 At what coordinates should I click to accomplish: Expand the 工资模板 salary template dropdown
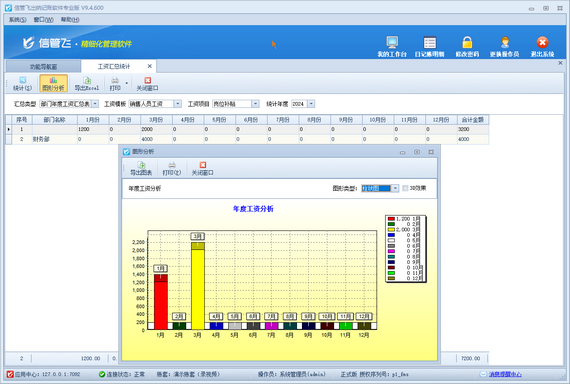tap(177, 104)
